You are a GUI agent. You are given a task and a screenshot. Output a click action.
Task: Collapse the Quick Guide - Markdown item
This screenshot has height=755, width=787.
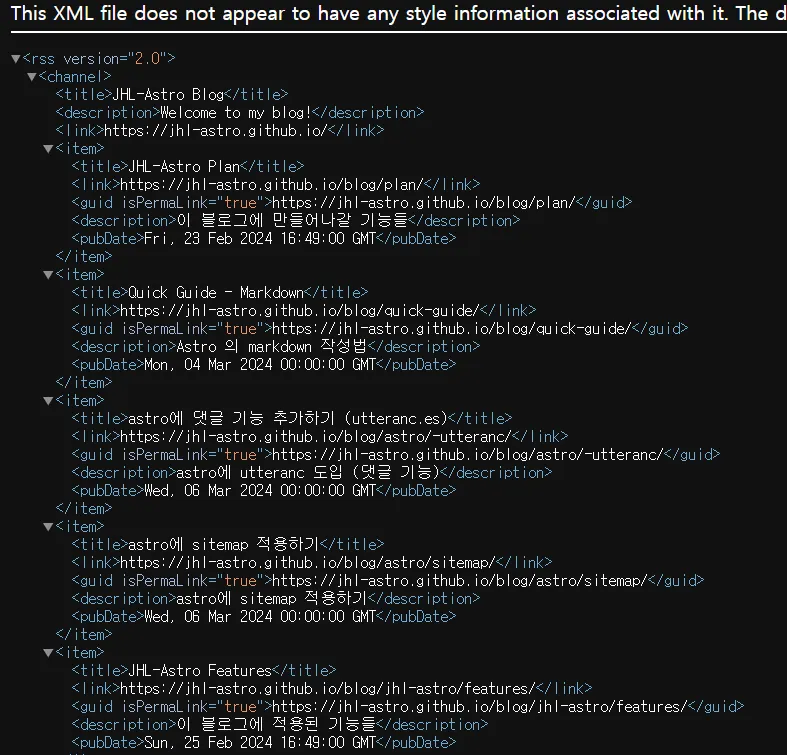tap(49, 275)
